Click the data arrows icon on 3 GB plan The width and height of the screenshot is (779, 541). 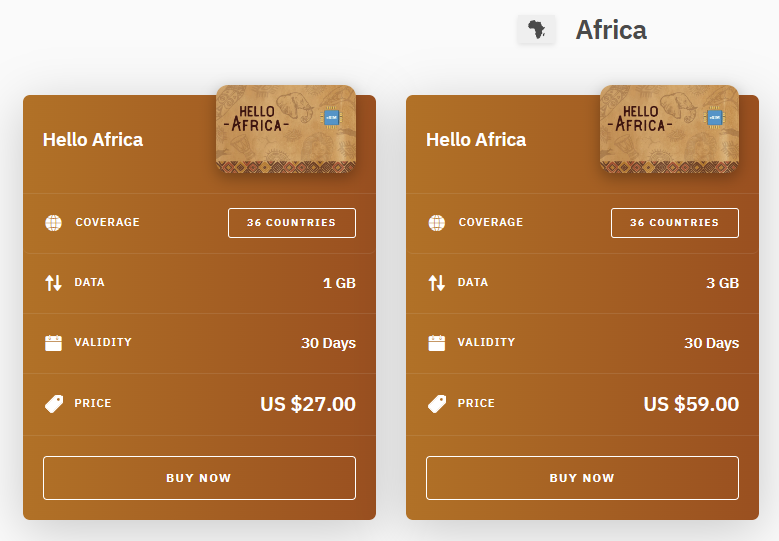(x=437, y=283)
